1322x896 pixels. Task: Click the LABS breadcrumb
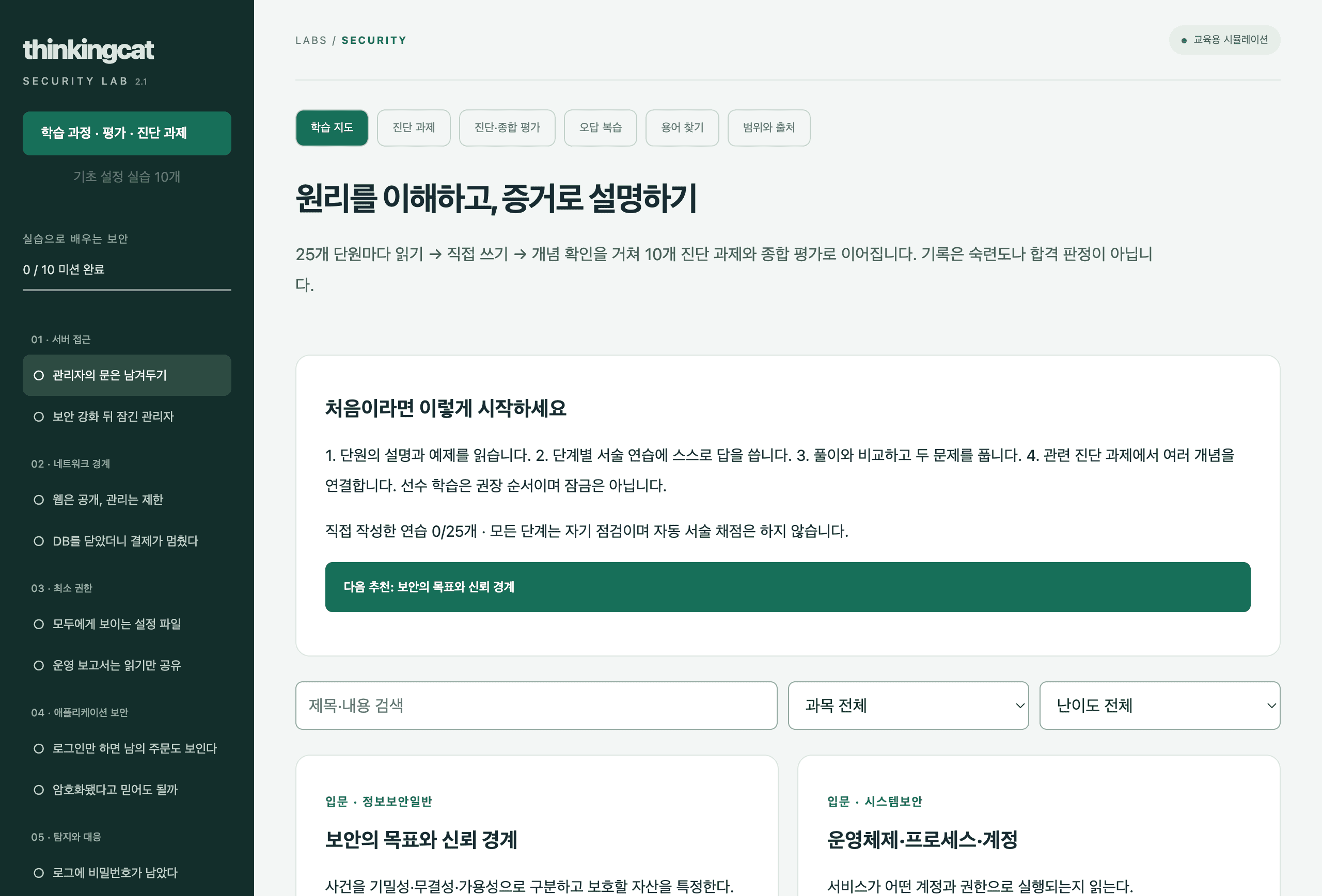pos(311,40)
